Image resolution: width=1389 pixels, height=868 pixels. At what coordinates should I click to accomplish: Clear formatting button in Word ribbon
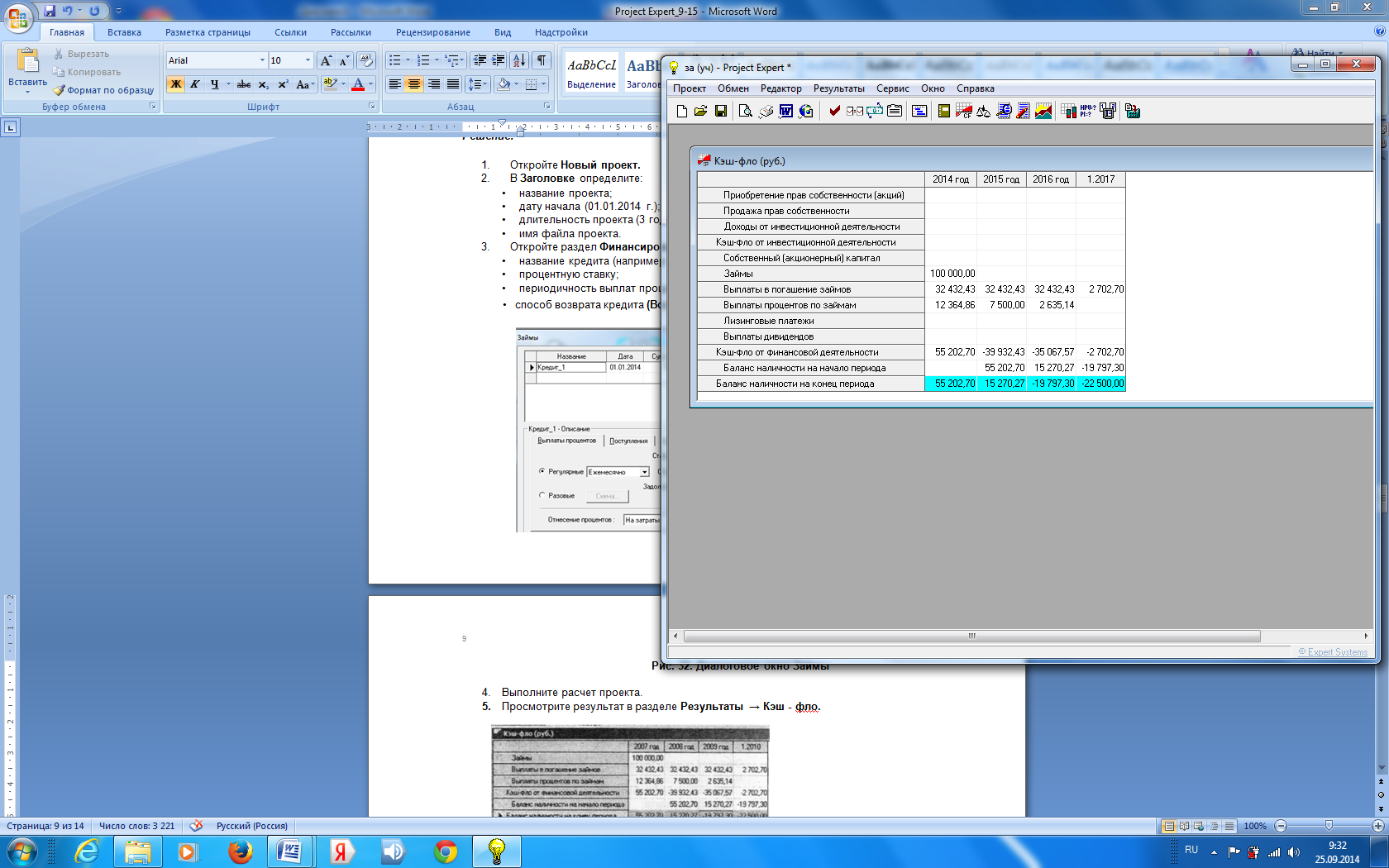click(366, 60)
